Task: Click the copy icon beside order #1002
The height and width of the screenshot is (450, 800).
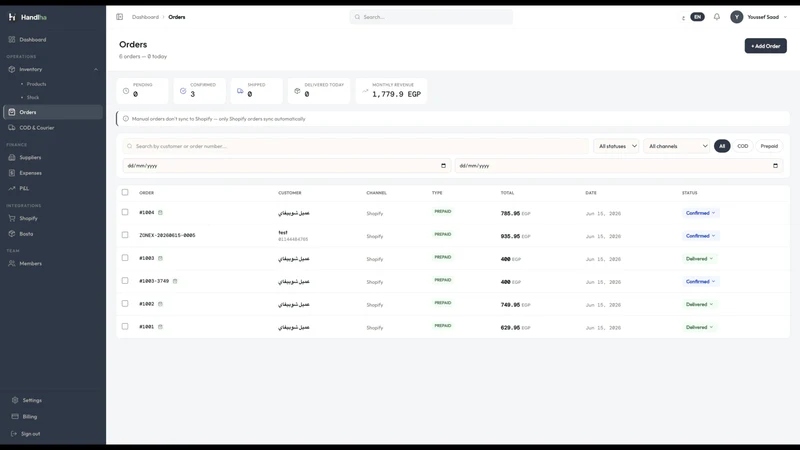Action: (160, 304)
